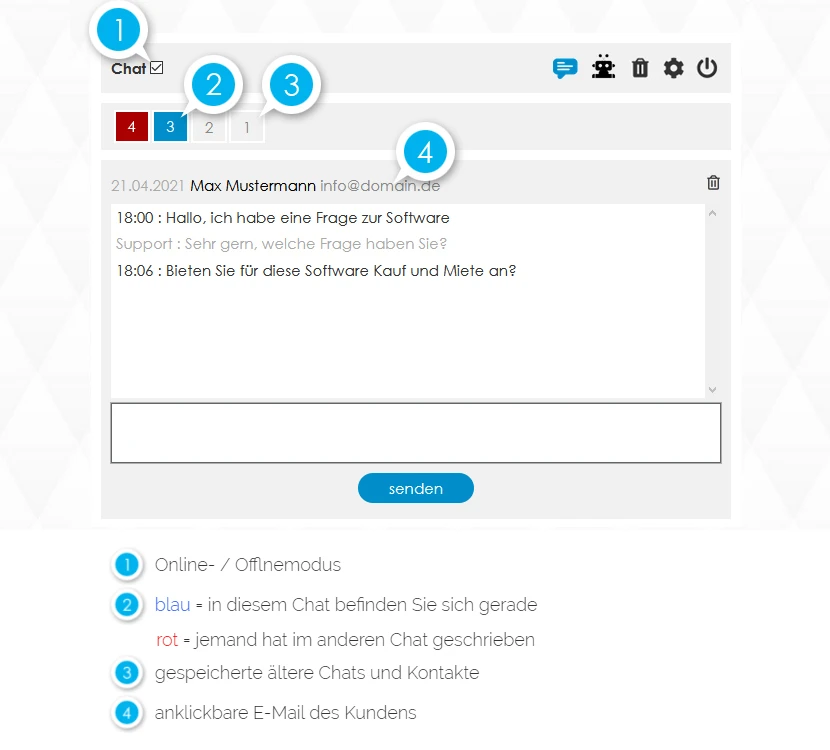Toggle the Chat online checkbox
Screen dimensions: 830x750
point(157,68)
